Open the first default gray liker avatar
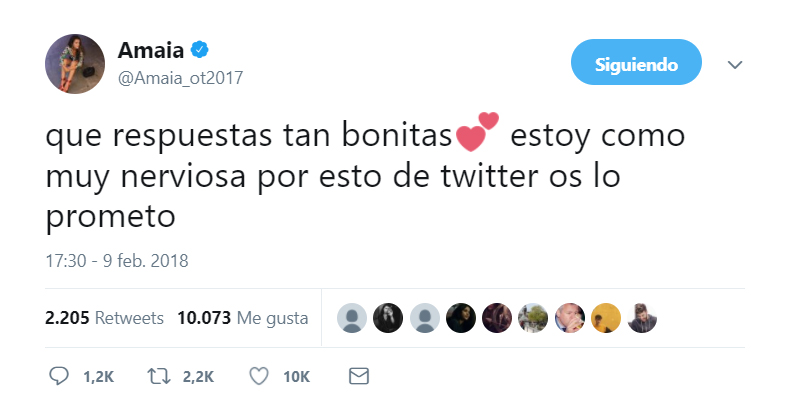Viewport: 791px width, 419px height. pos(351,318)
